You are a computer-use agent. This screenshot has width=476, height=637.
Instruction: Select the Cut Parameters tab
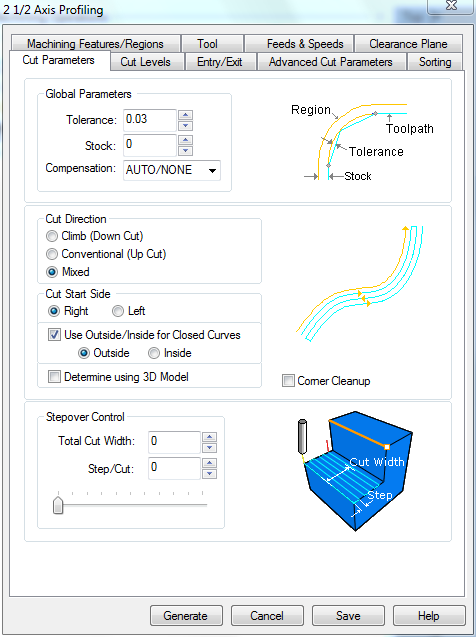click(58, 60)
